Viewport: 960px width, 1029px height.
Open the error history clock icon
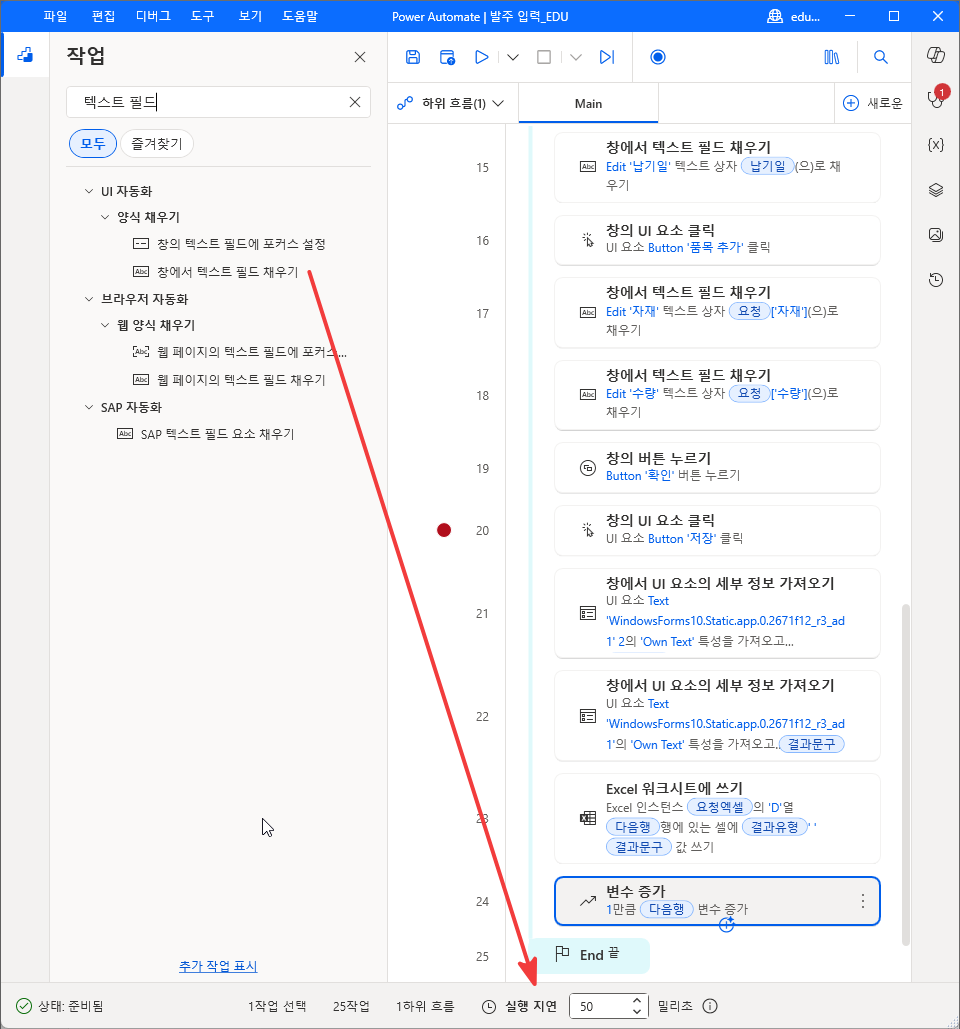(936, 280)
